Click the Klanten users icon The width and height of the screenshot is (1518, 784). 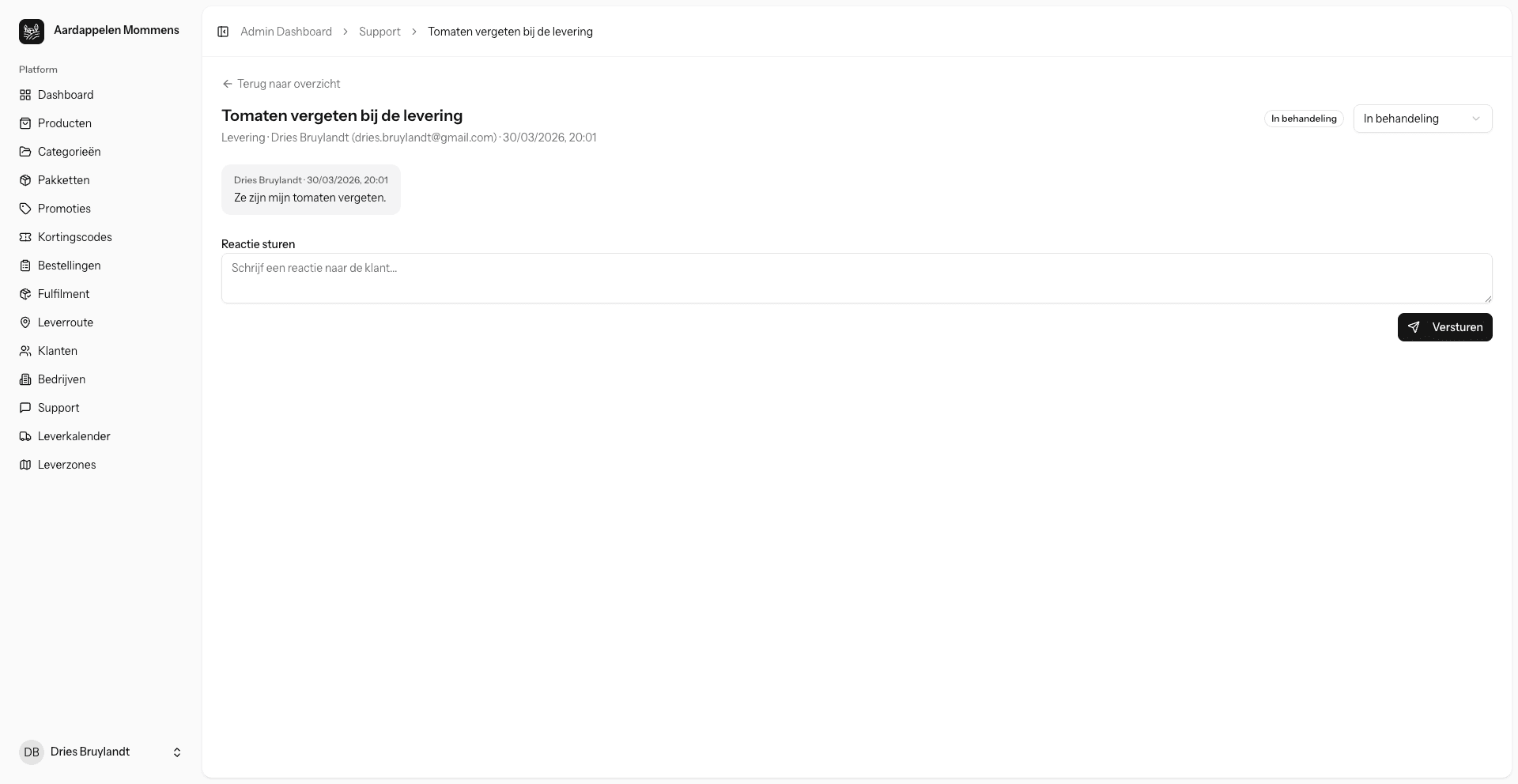click(x=25, y=351)
